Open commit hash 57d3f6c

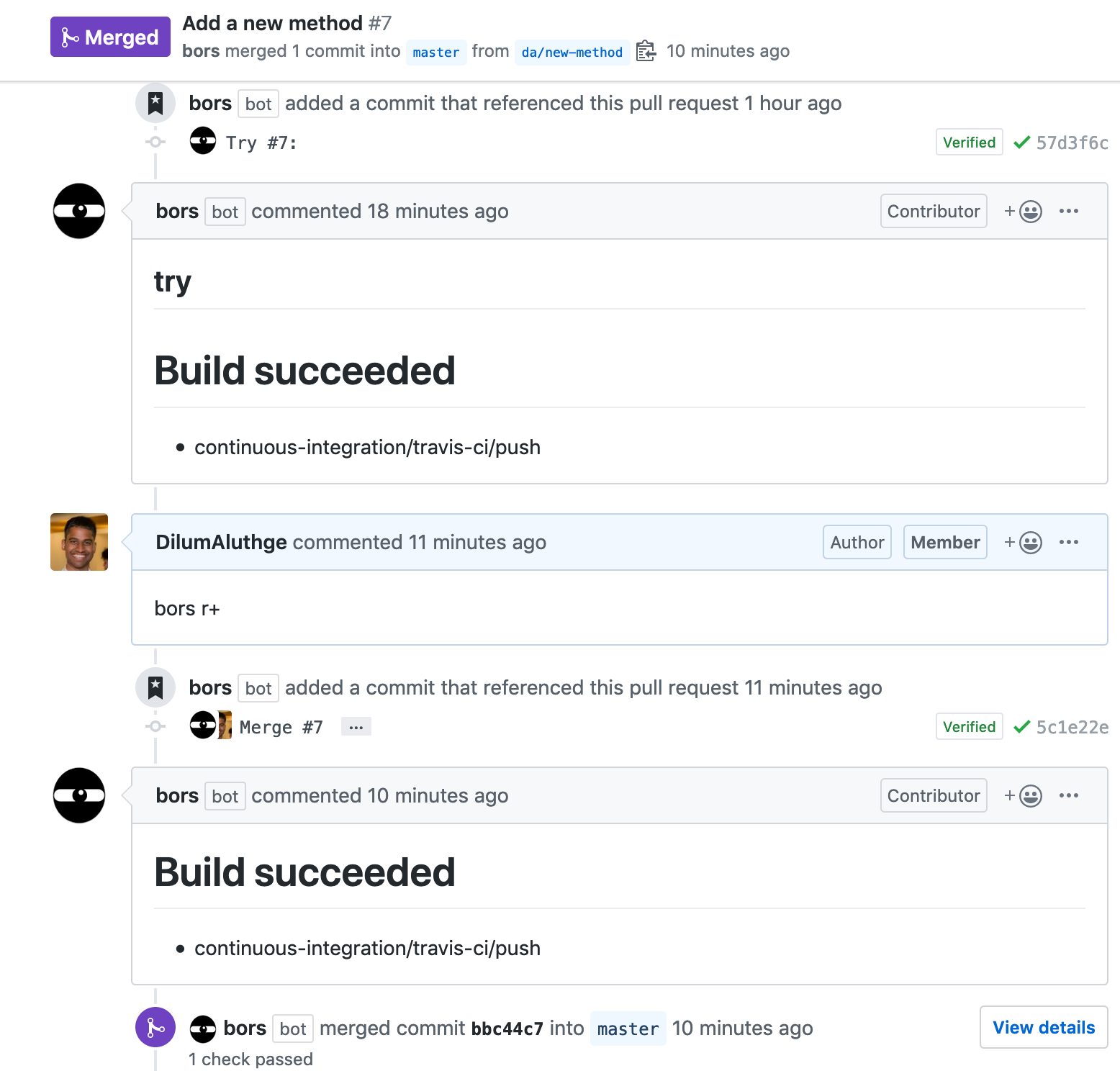(x=1072, y=143)
